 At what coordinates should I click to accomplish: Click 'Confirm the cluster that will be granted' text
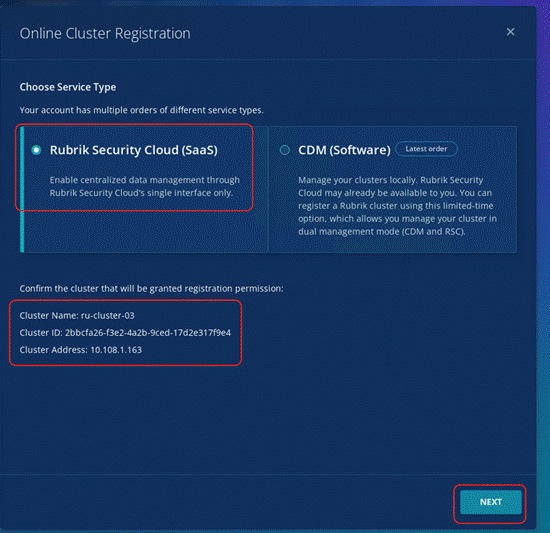point(151,288)
